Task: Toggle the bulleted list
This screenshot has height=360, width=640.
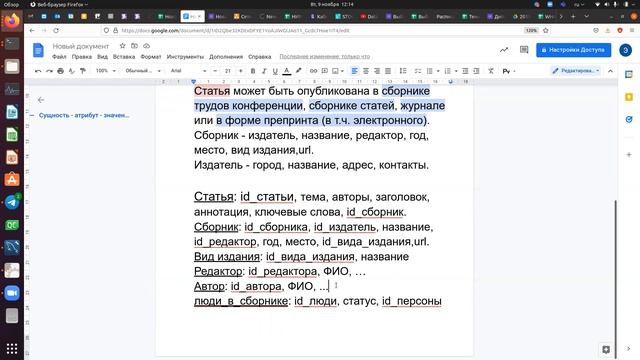Action: coord(429,71)
